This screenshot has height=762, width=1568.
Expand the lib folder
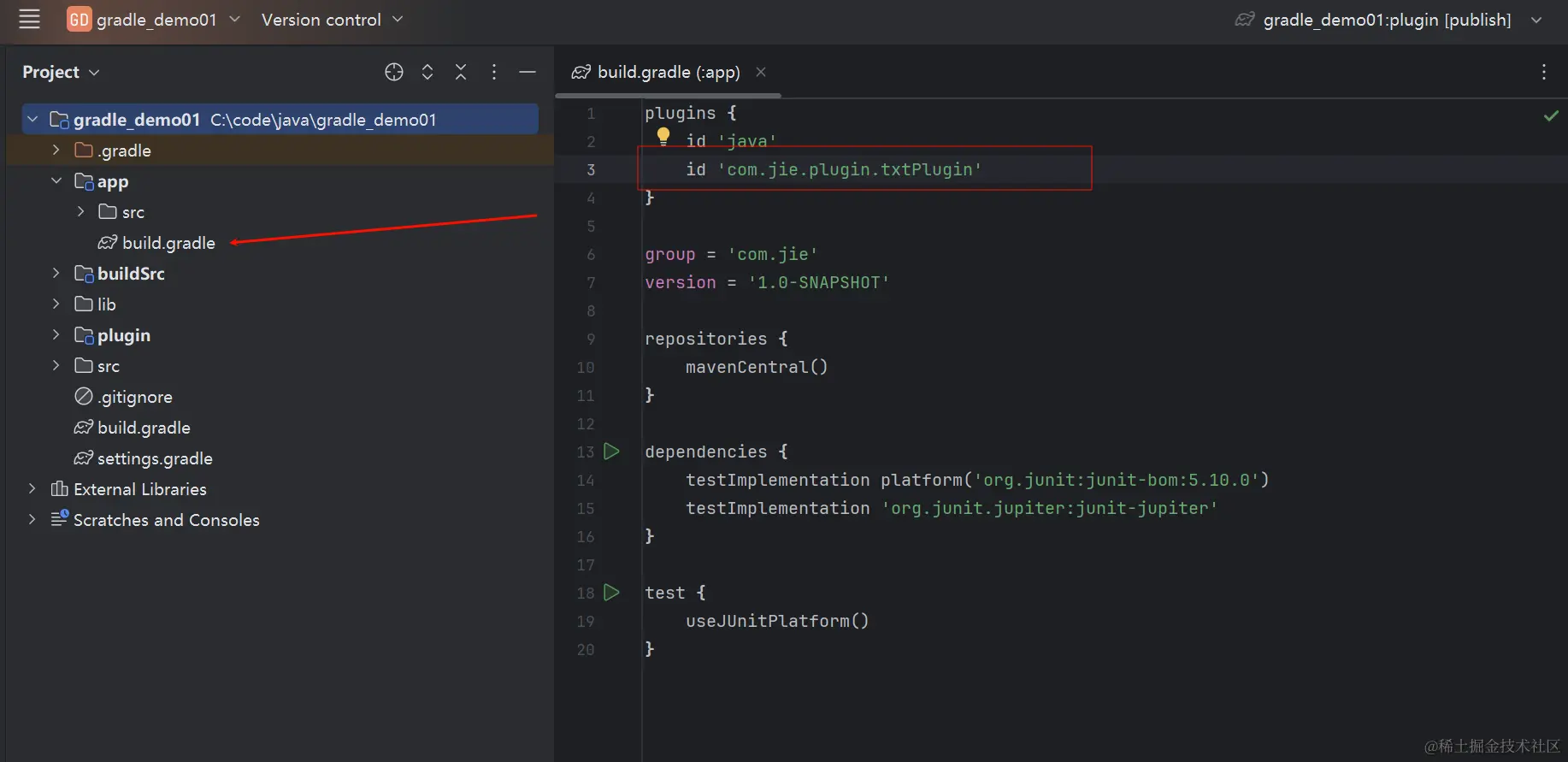point(56,304)
